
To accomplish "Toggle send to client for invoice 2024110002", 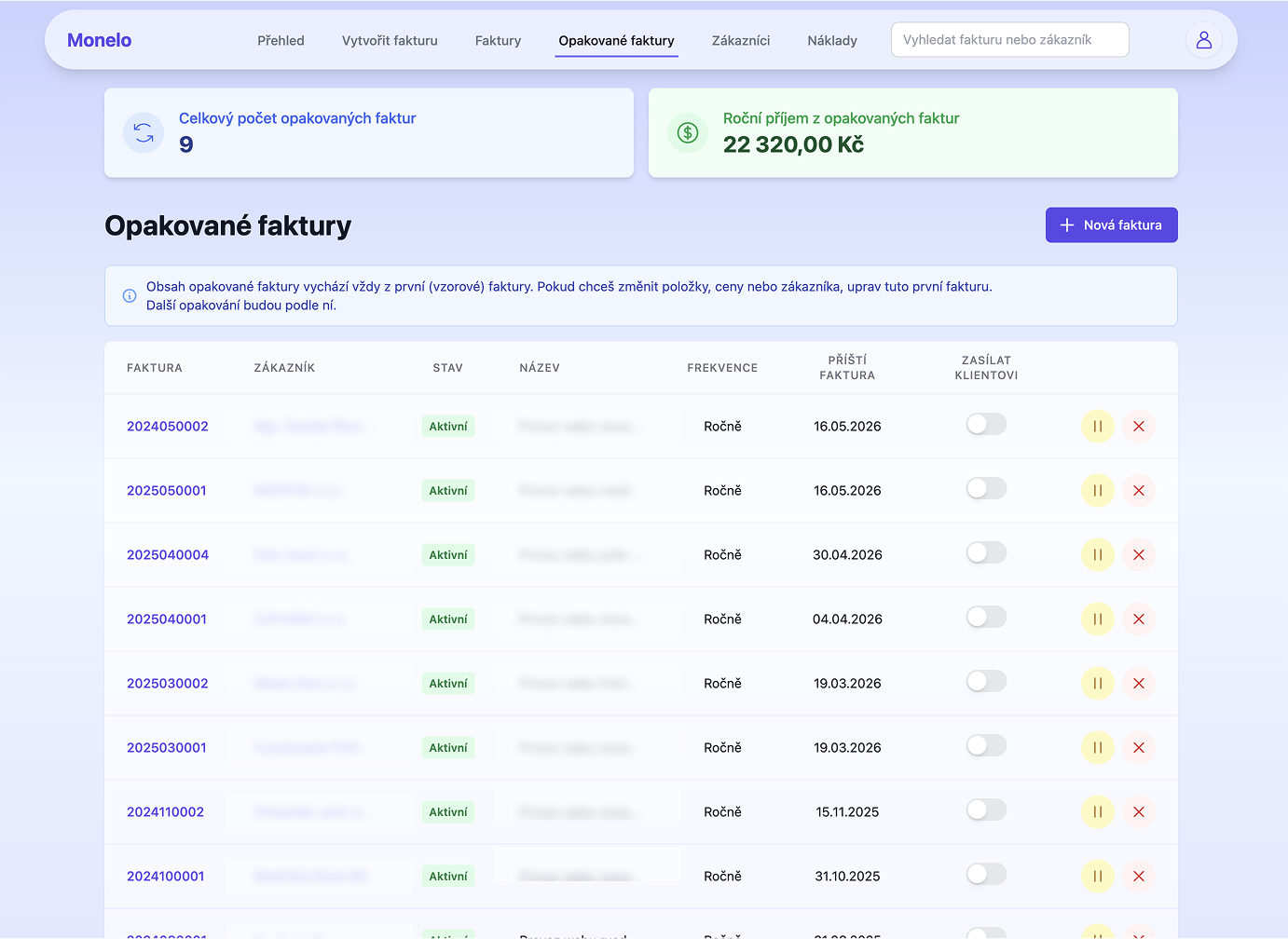I will pos(986,810).
